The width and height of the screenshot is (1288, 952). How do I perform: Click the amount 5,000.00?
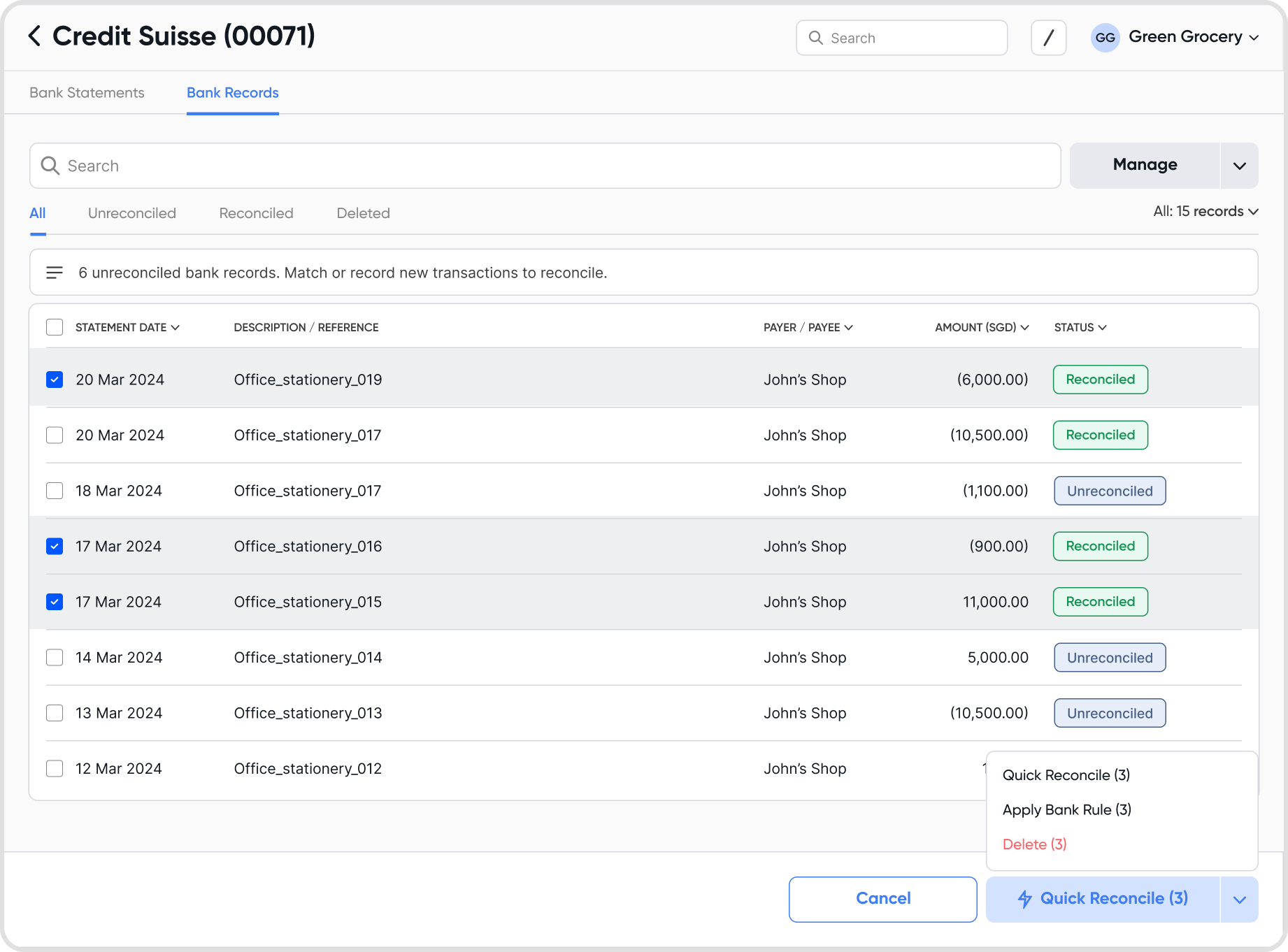point(998,658)
